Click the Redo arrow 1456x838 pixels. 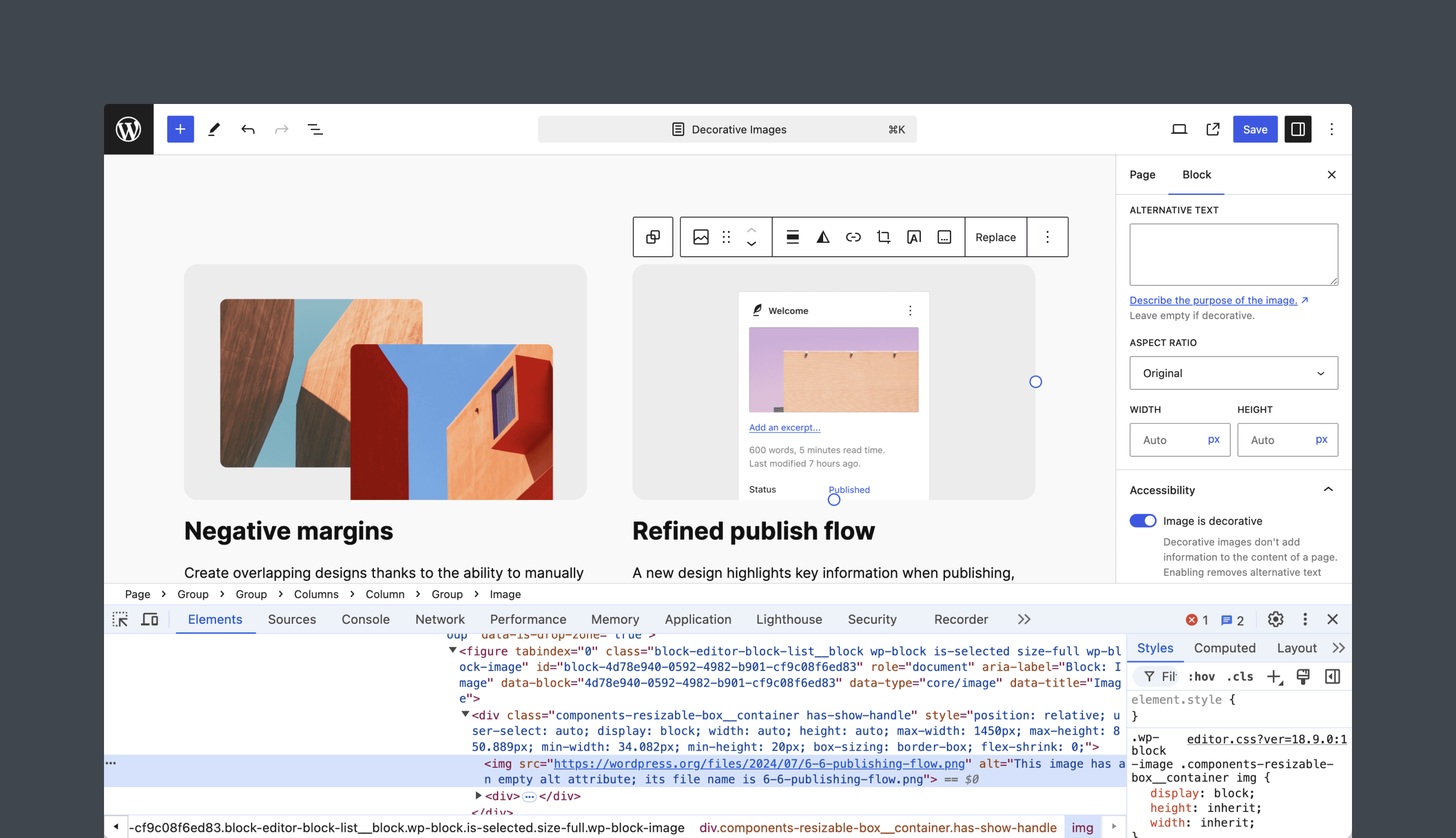(281, 129)
